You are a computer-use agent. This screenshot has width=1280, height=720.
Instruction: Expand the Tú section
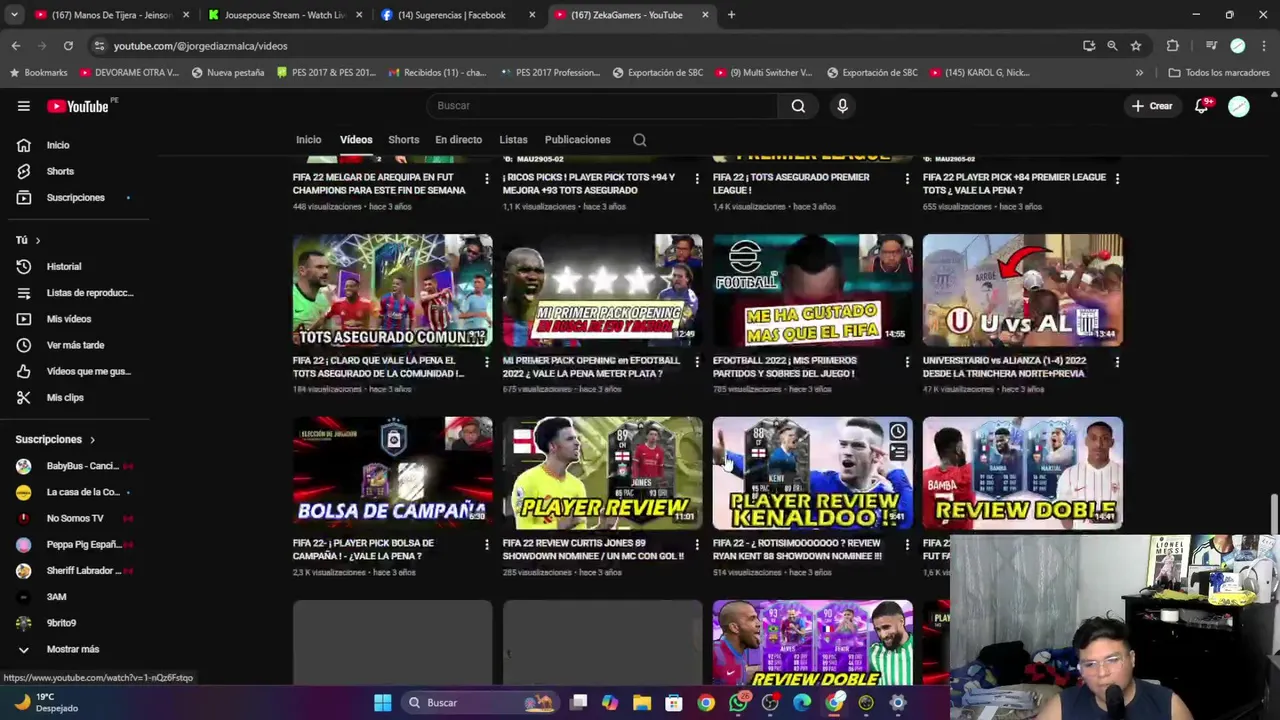point(28,240)
